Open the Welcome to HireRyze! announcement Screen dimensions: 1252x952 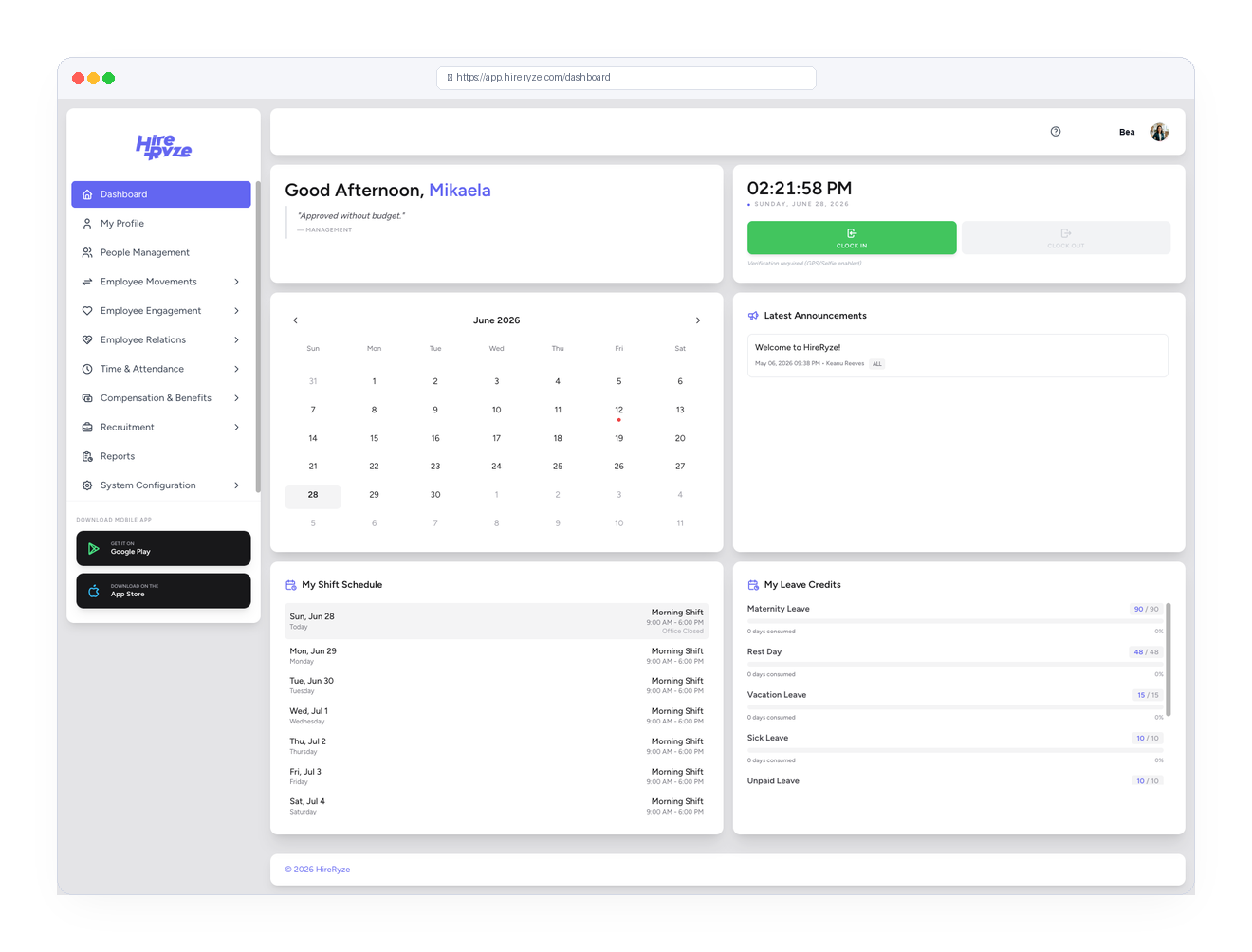point(958,356)
